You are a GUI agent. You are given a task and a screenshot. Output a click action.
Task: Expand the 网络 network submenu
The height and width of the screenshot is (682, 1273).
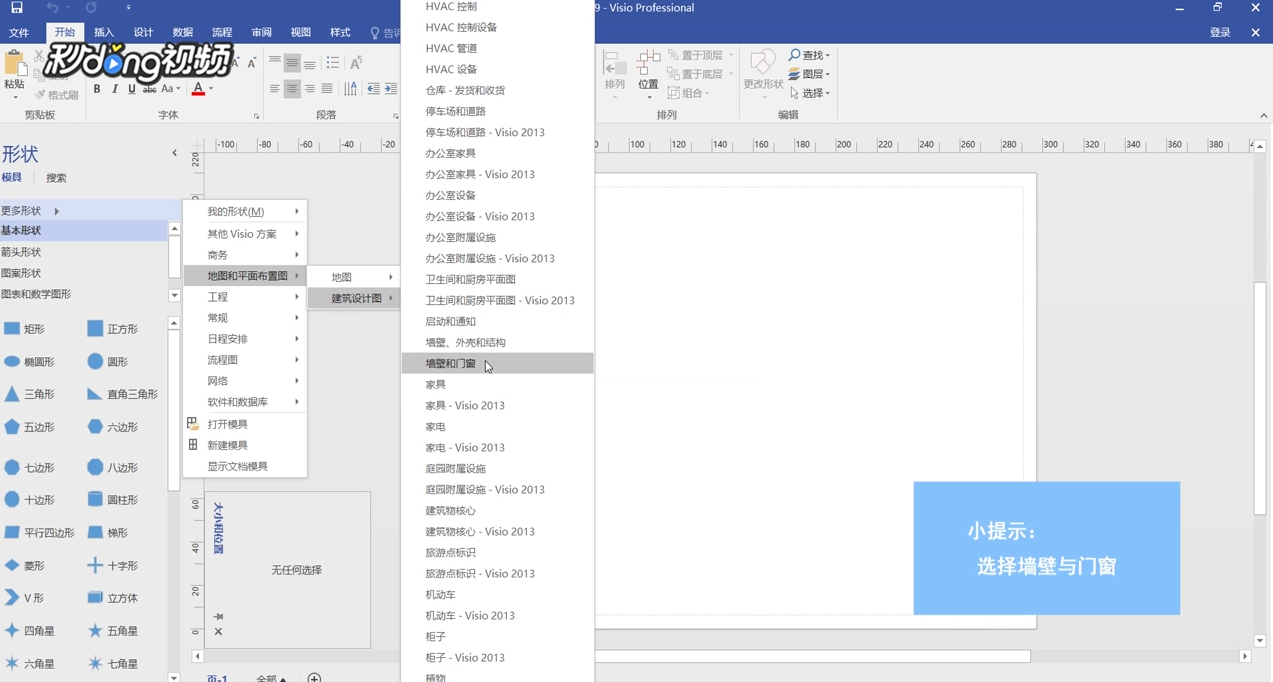pyautogui.click(x=245, y=381)
